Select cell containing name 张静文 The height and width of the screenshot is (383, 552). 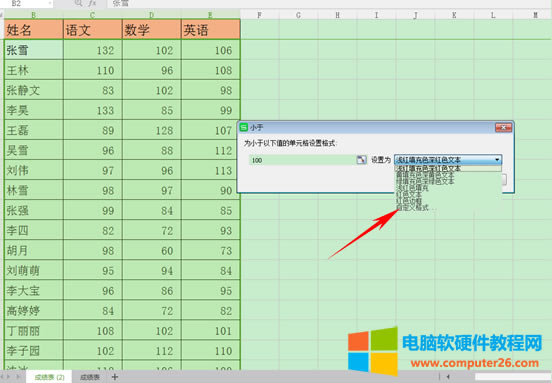(33, 90)
